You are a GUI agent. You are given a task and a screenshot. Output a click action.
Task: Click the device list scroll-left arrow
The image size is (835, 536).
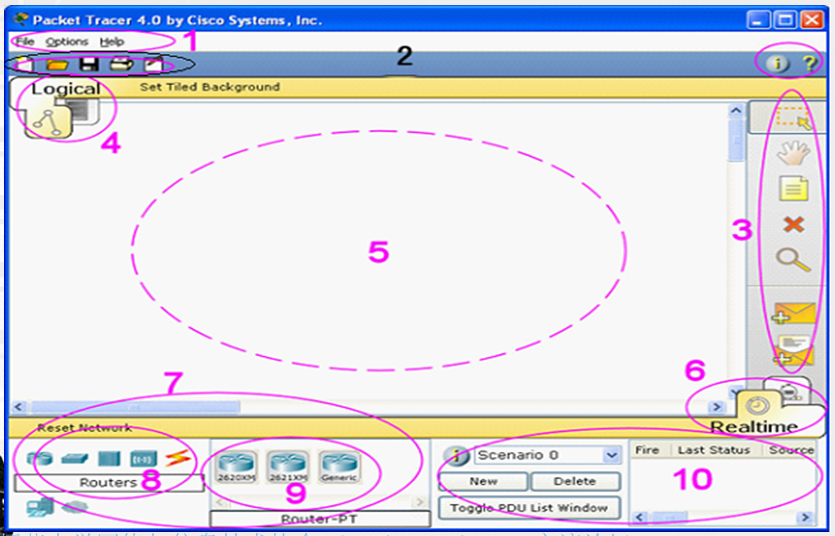pos(221,501)
